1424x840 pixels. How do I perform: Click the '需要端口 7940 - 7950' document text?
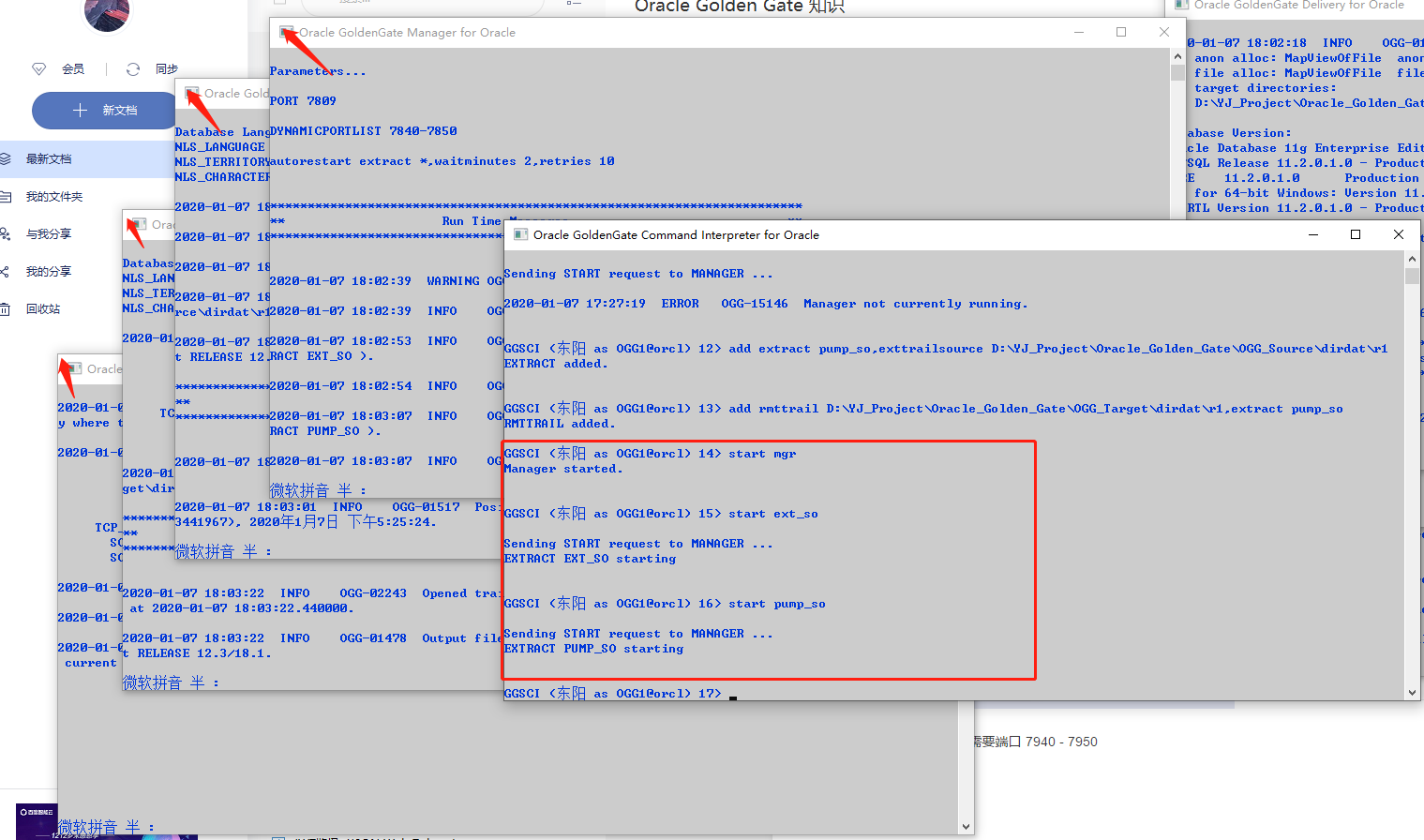[1036, 742]
